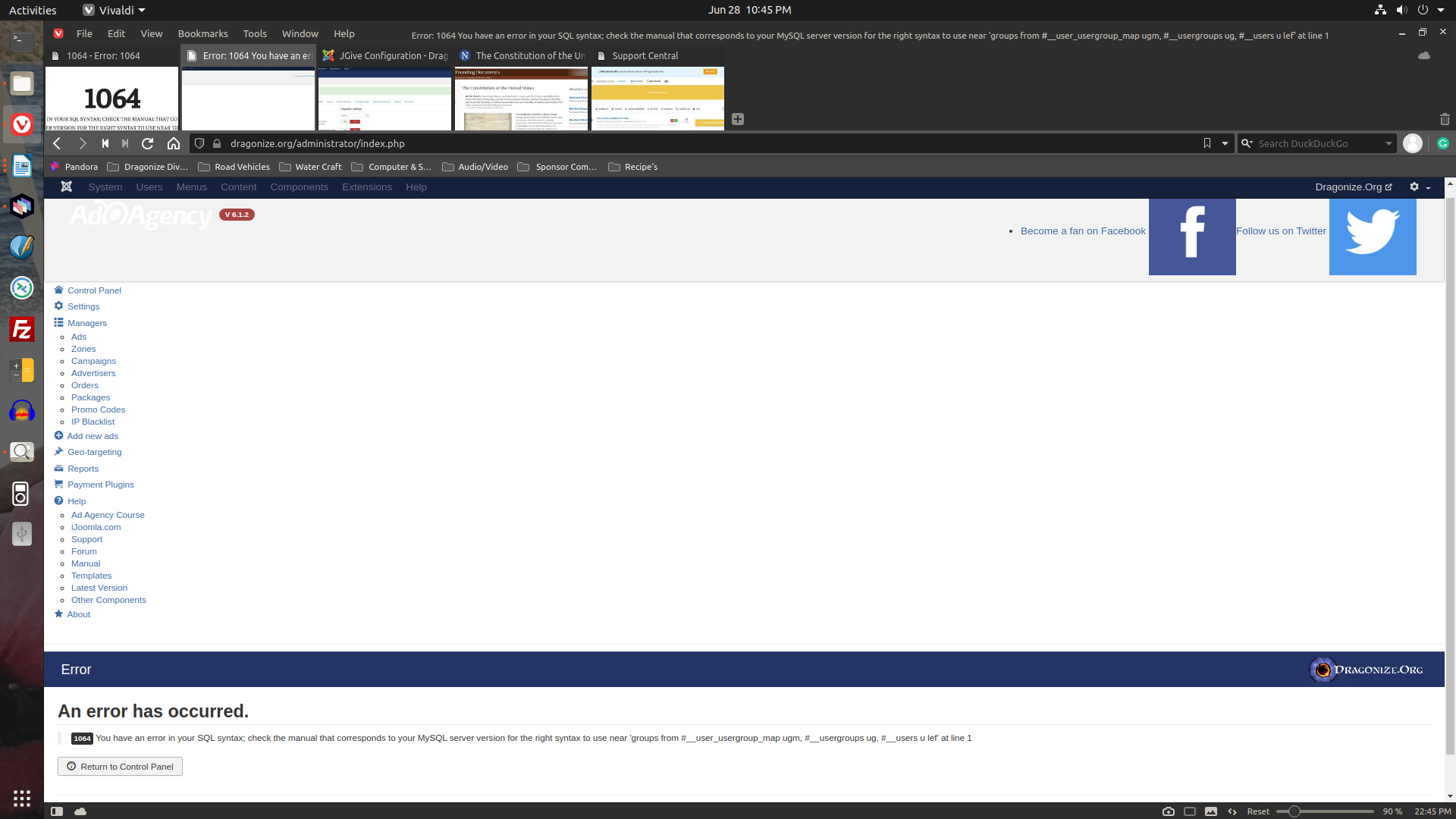Open the closed tabs trash icon
Screen dimensions: 1456x819
1444,119
